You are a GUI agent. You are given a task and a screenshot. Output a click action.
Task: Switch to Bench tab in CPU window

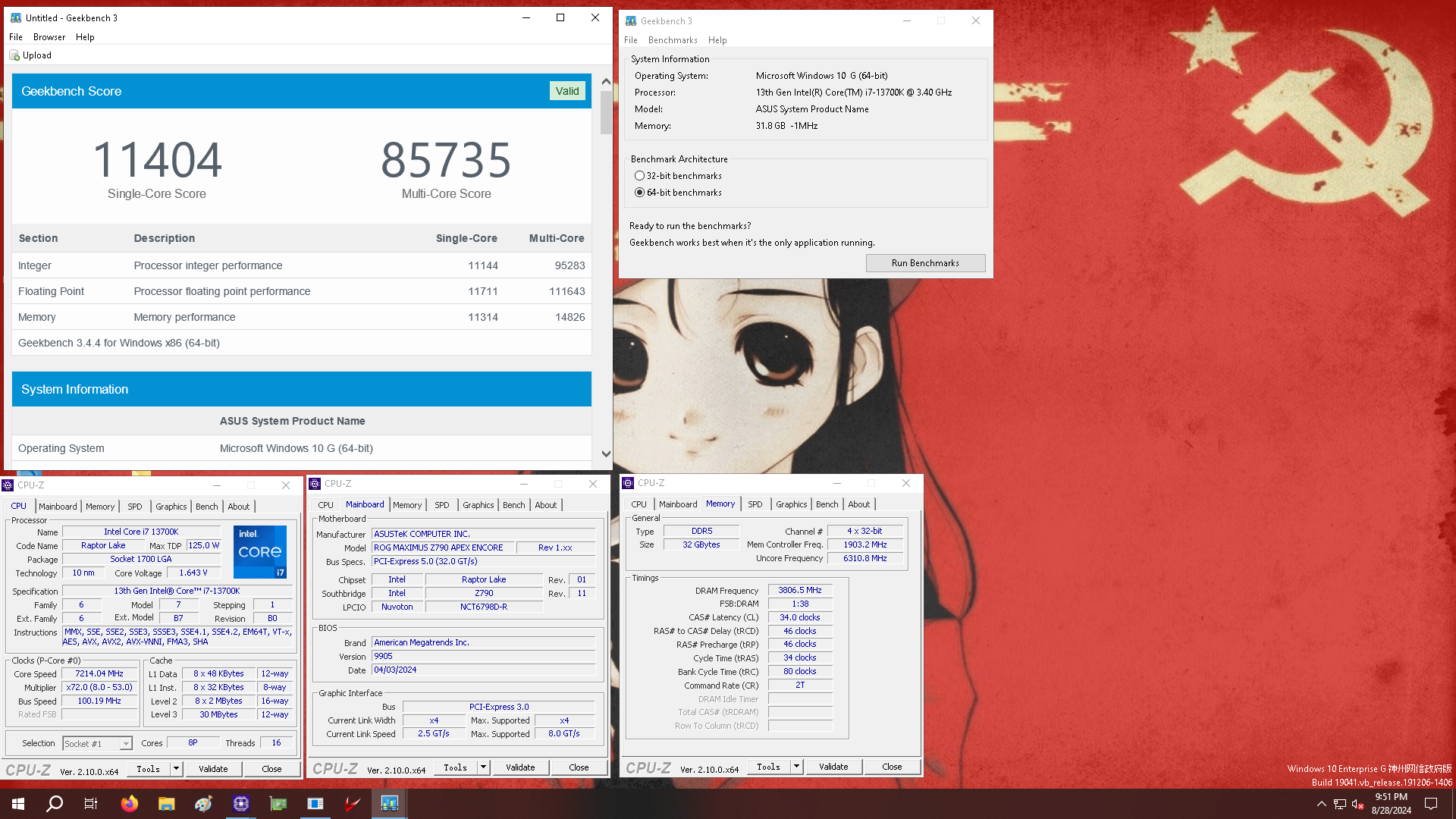[x=206, y=507]
